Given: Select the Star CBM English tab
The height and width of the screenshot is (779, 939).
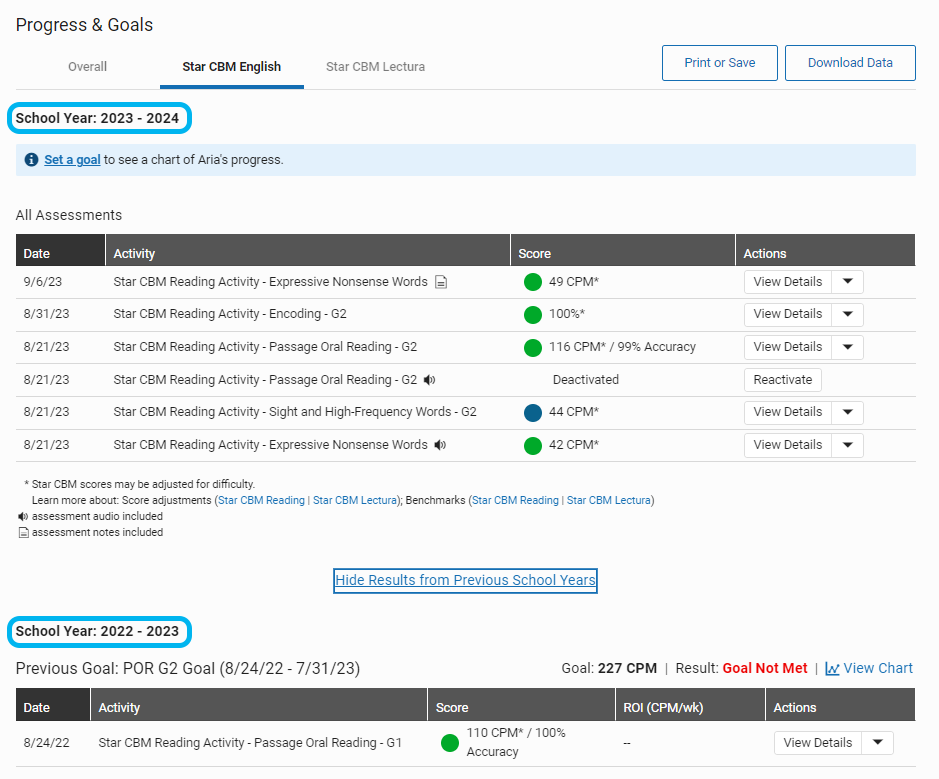Looking at the screenshot, I should click(232, 66).
